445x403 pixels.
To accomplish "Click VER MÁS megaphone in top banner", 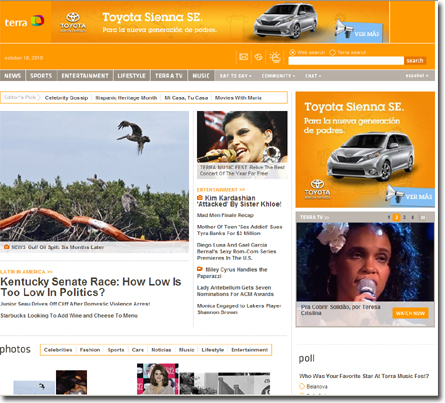I will coord(358,31).
